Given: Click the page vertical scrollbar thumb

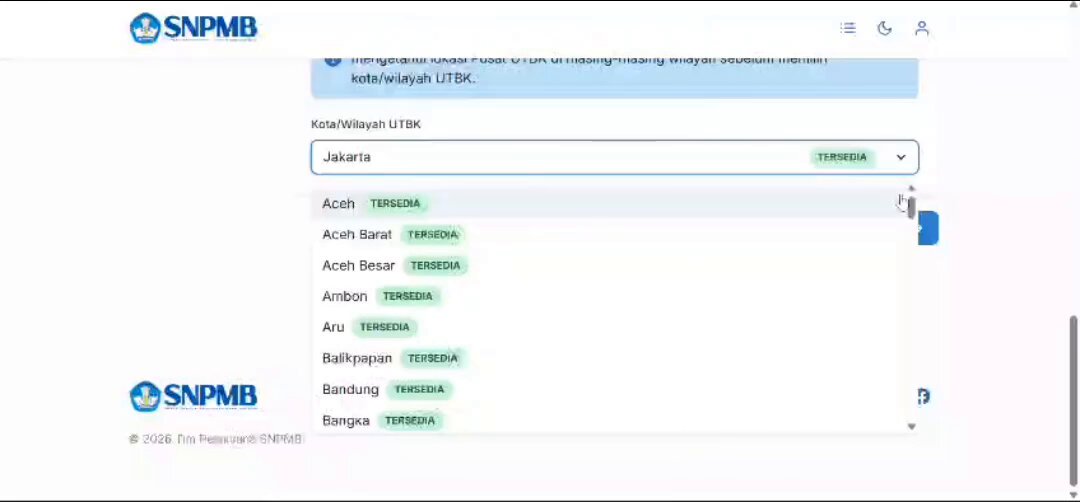Looking at the screenshot, I should coord(1074,401).
